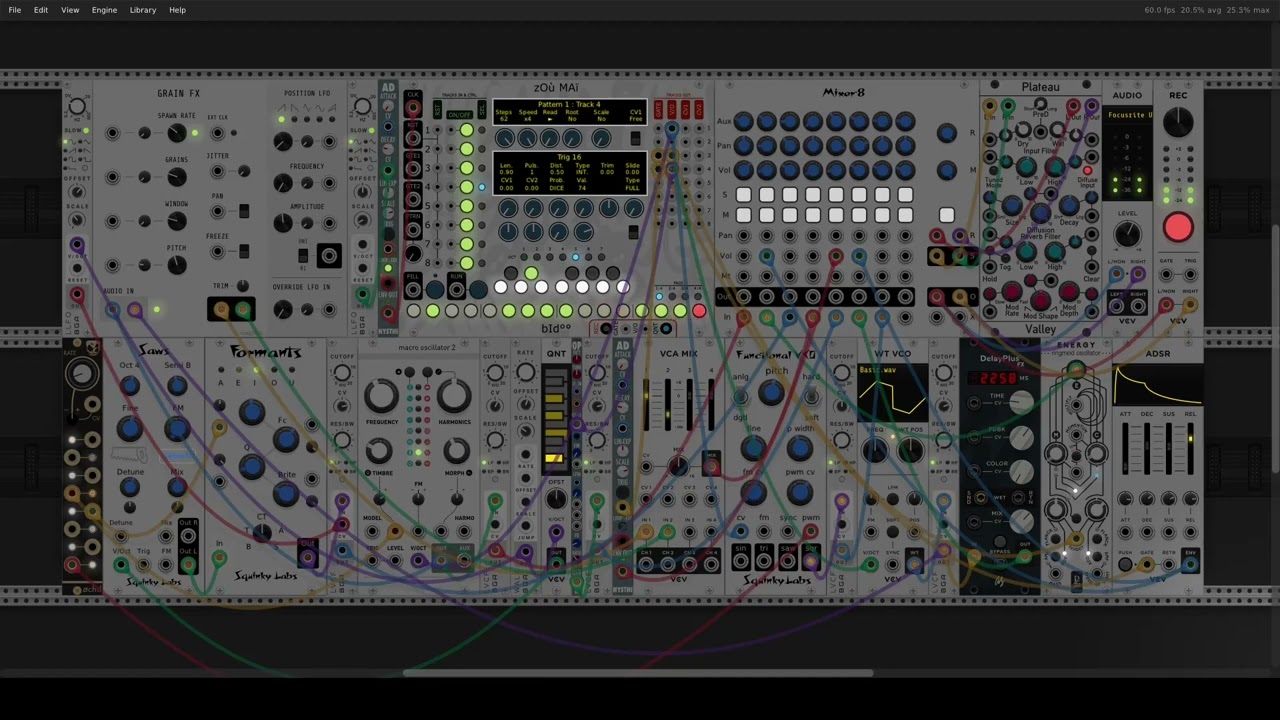This screenshot has width=1280, height=720.
Task: Click the PITCH knob on Grain FX
Action: [177, 265]
